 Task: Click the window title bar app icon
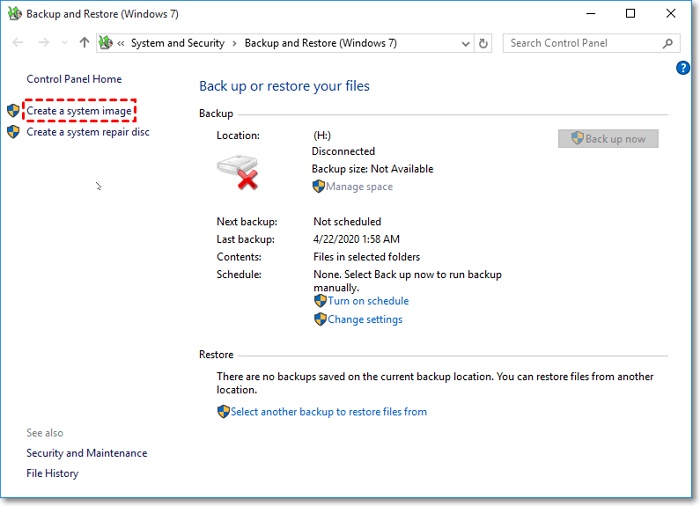coord(14,13)
